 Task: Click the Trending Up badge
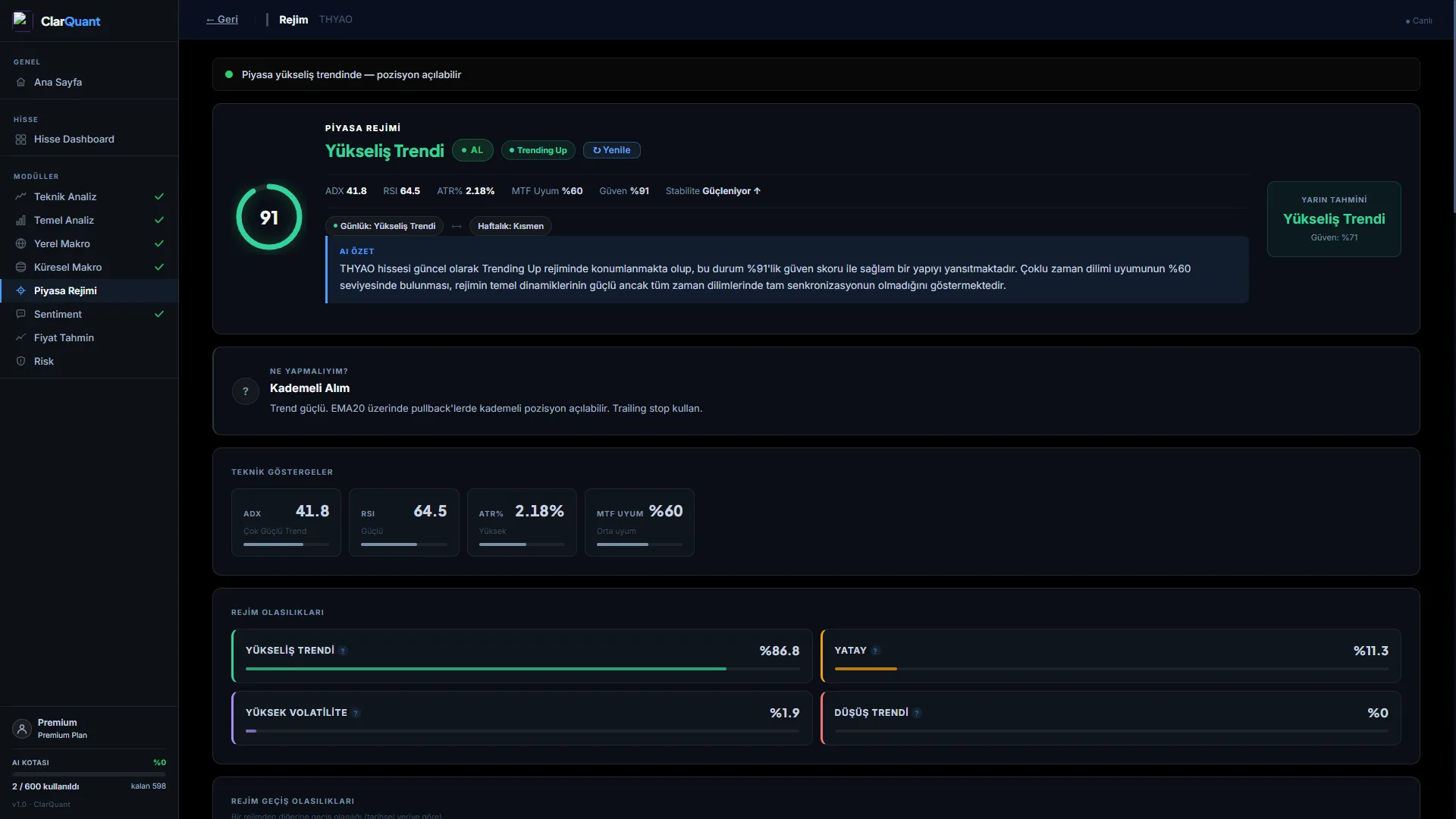538,150
